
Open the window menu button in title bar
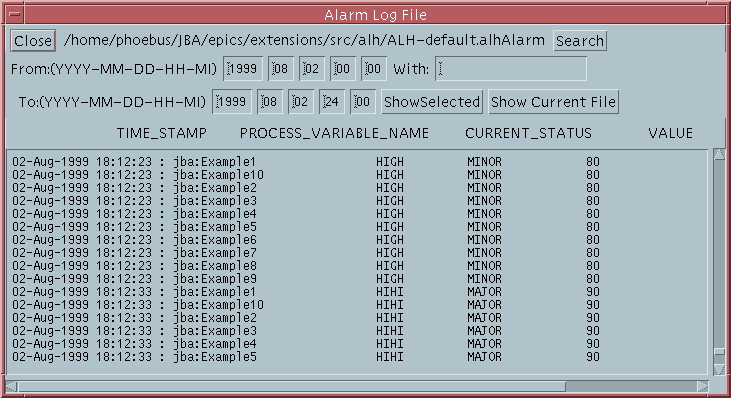[x=15, y=14]
